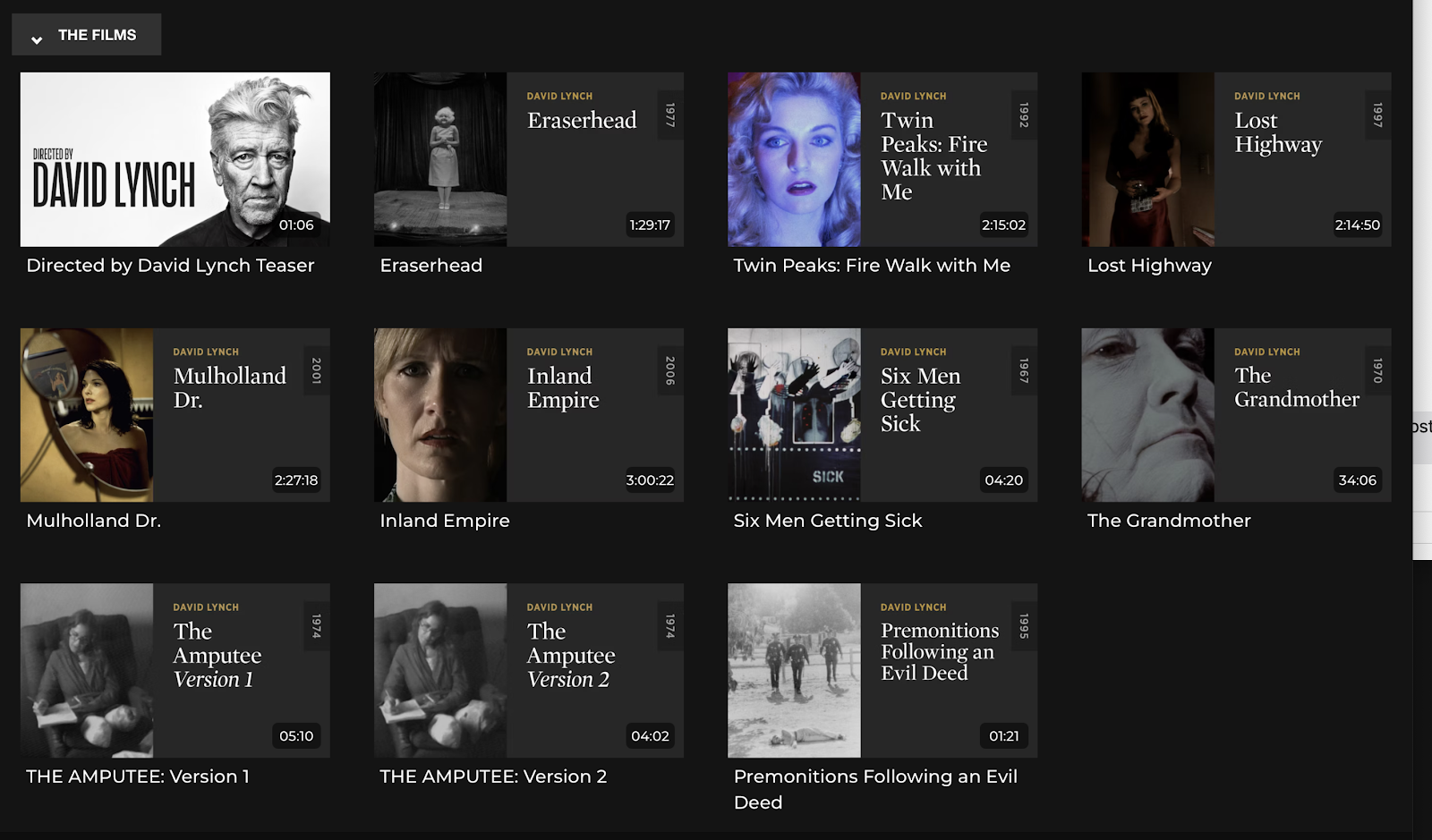
Task: Click Lost Highway caption link
Action: [1149, 266]
